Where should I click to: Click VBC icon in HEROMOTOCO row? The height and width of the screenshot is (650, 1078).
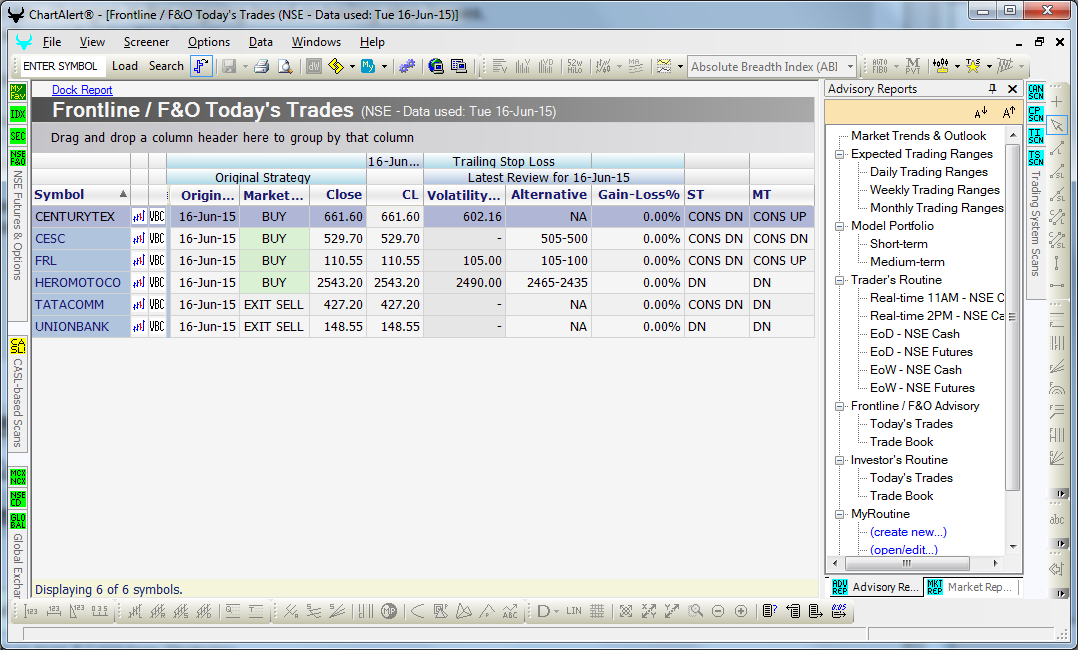point(157,283)
